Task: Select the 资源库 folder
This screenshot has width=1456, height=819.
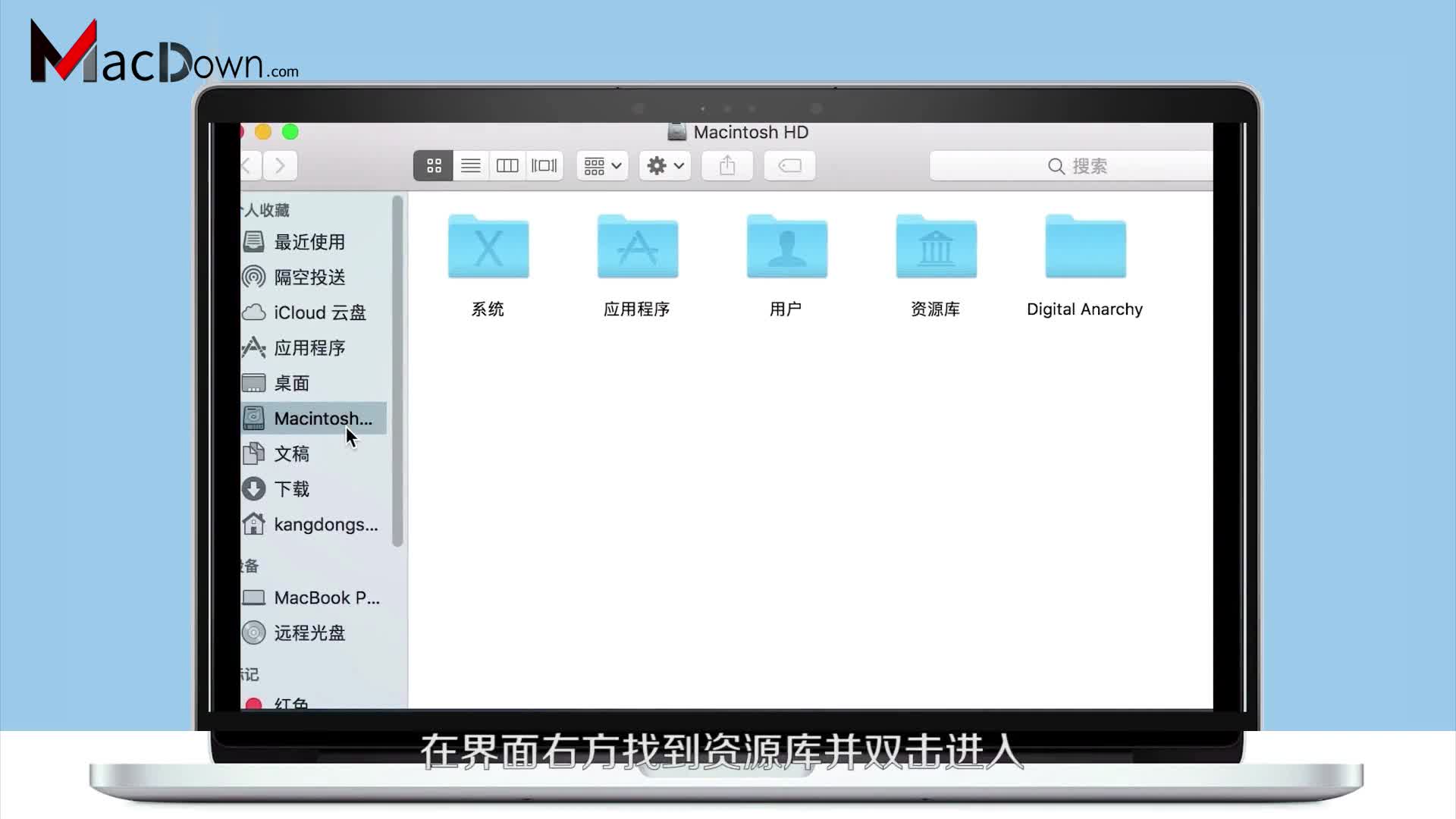Action: click(936, 248)
